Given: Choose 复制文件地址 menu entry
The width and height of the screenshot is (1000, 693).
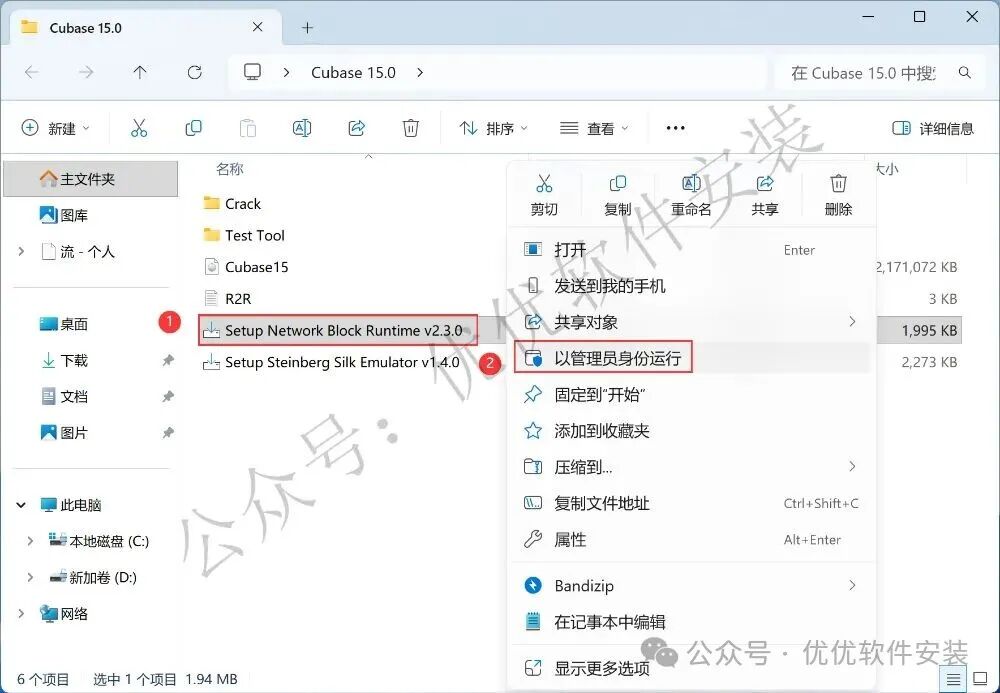Looking at the screenshot, I should (x=691, y=504).
